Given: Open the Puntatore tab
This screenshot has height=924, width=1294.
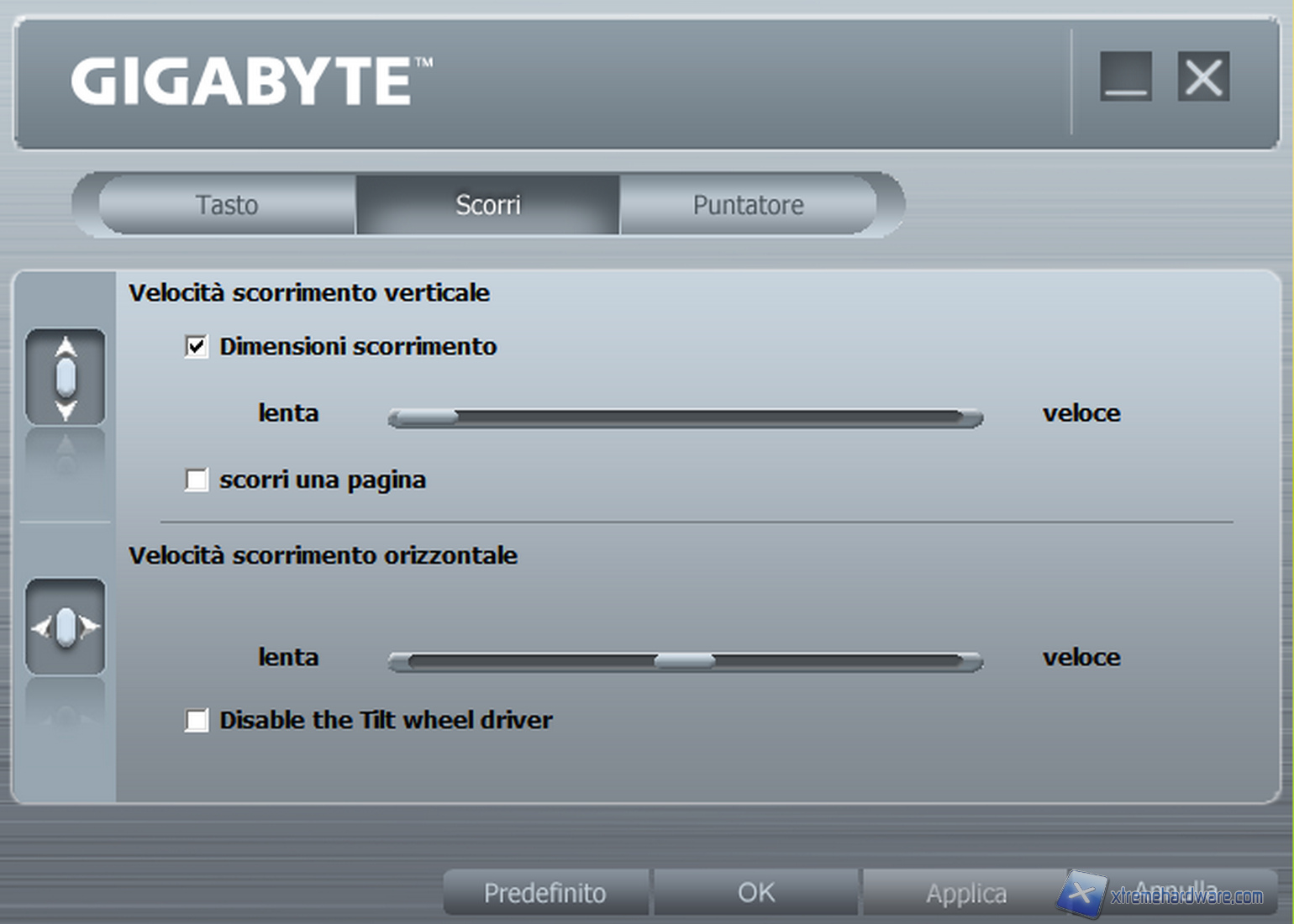Looking at the screenshot, I should point(748,205).
